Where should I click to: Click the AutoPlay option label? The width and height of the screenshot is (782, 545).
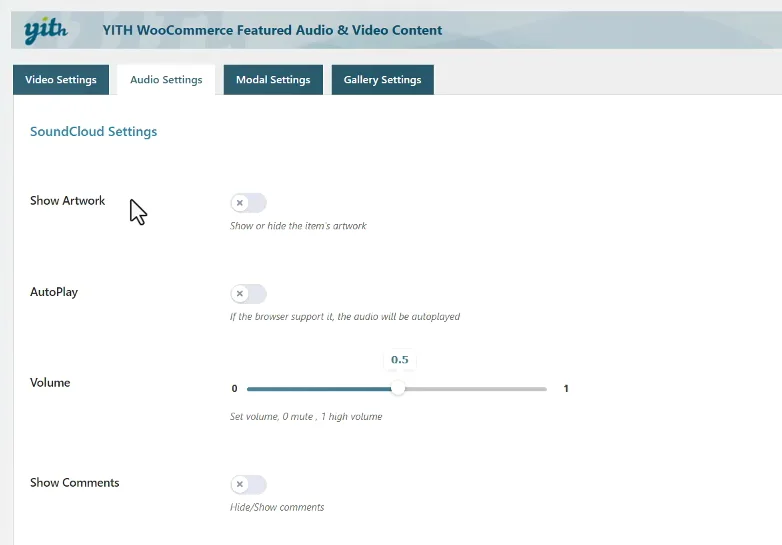click(x=54, y=292)
